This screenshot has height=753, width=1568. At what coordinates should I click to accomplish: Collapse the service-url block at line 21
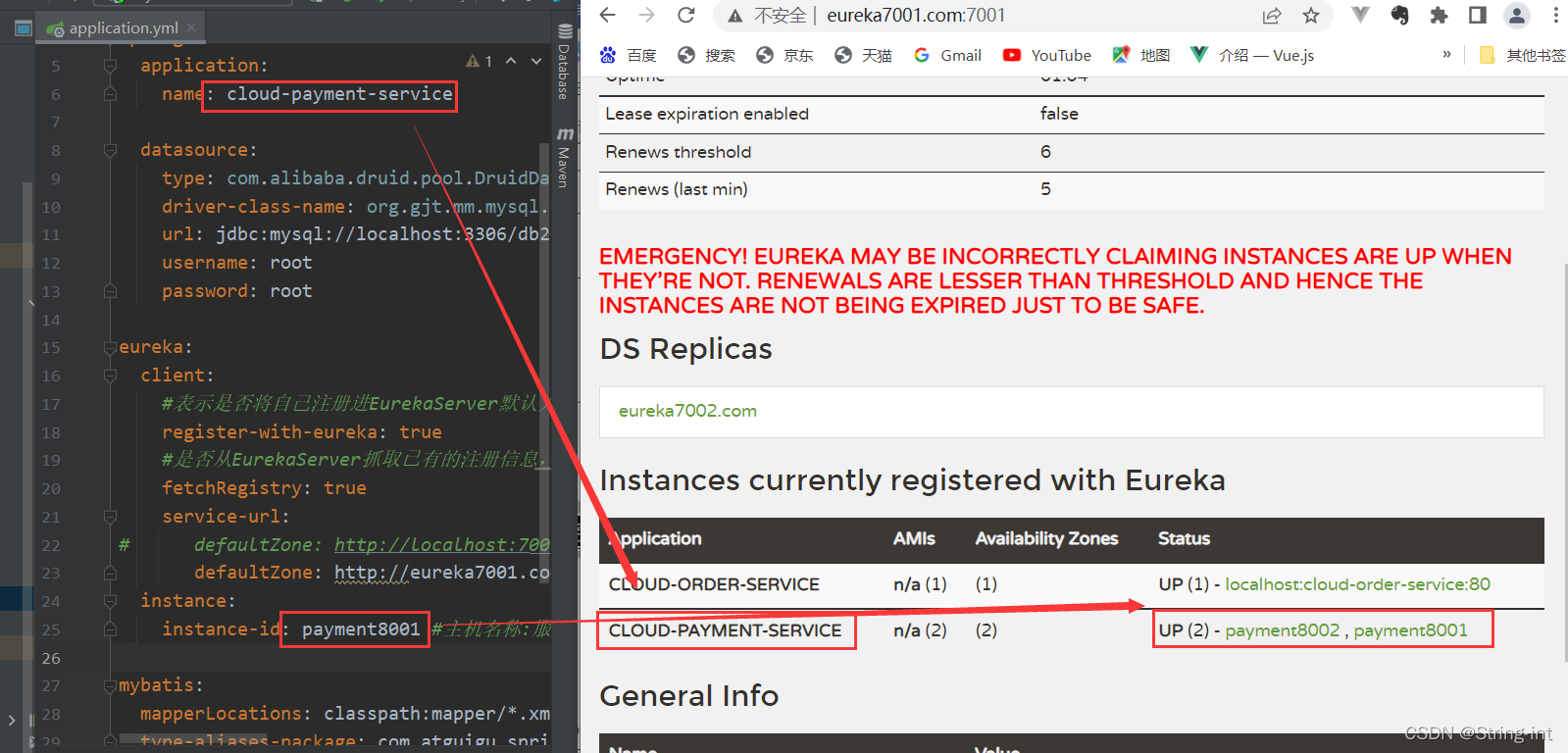110,517
